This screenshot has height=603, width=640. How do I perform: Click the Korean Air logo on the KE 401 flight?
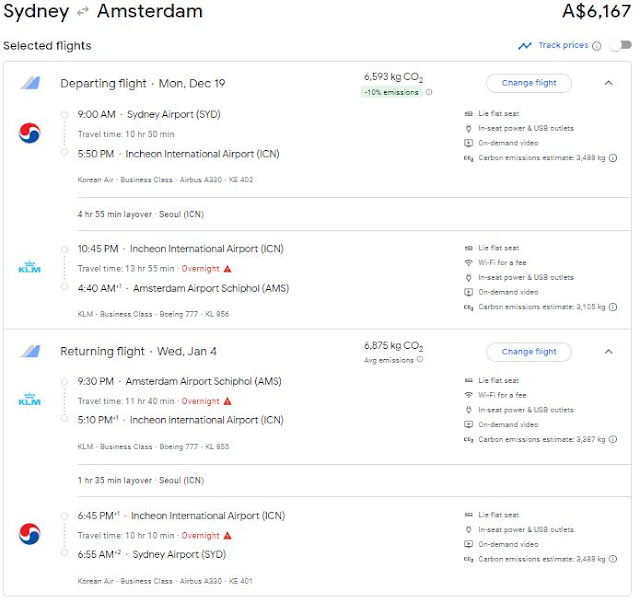[x=30, y=535]
